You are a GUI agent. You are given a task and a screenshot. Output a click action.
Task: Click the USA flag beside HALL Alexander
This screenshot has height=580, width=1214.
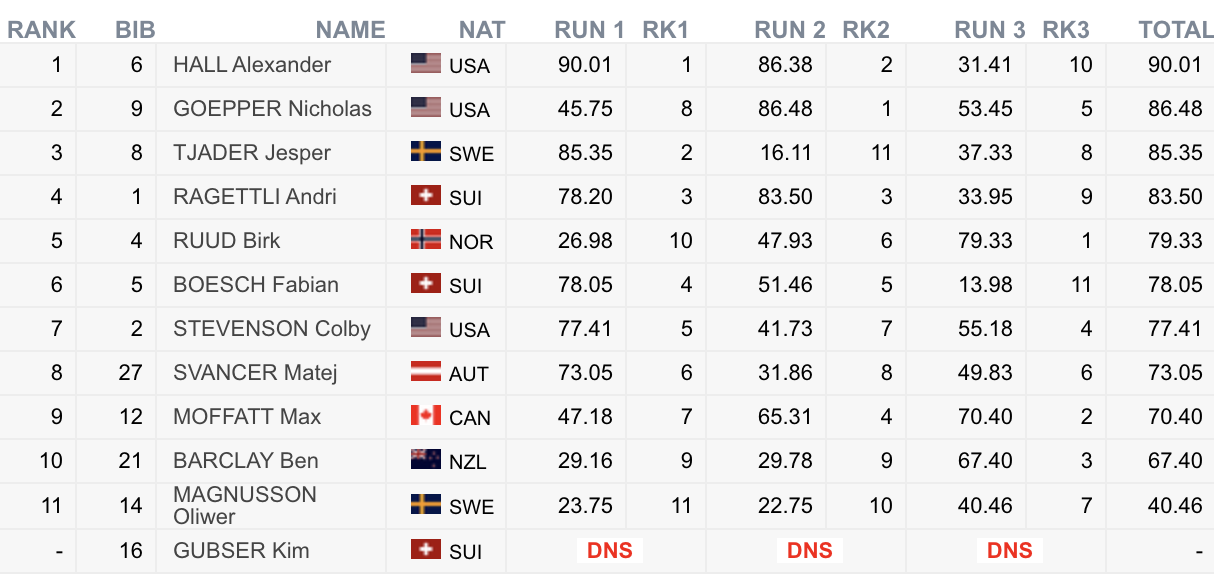426,64
